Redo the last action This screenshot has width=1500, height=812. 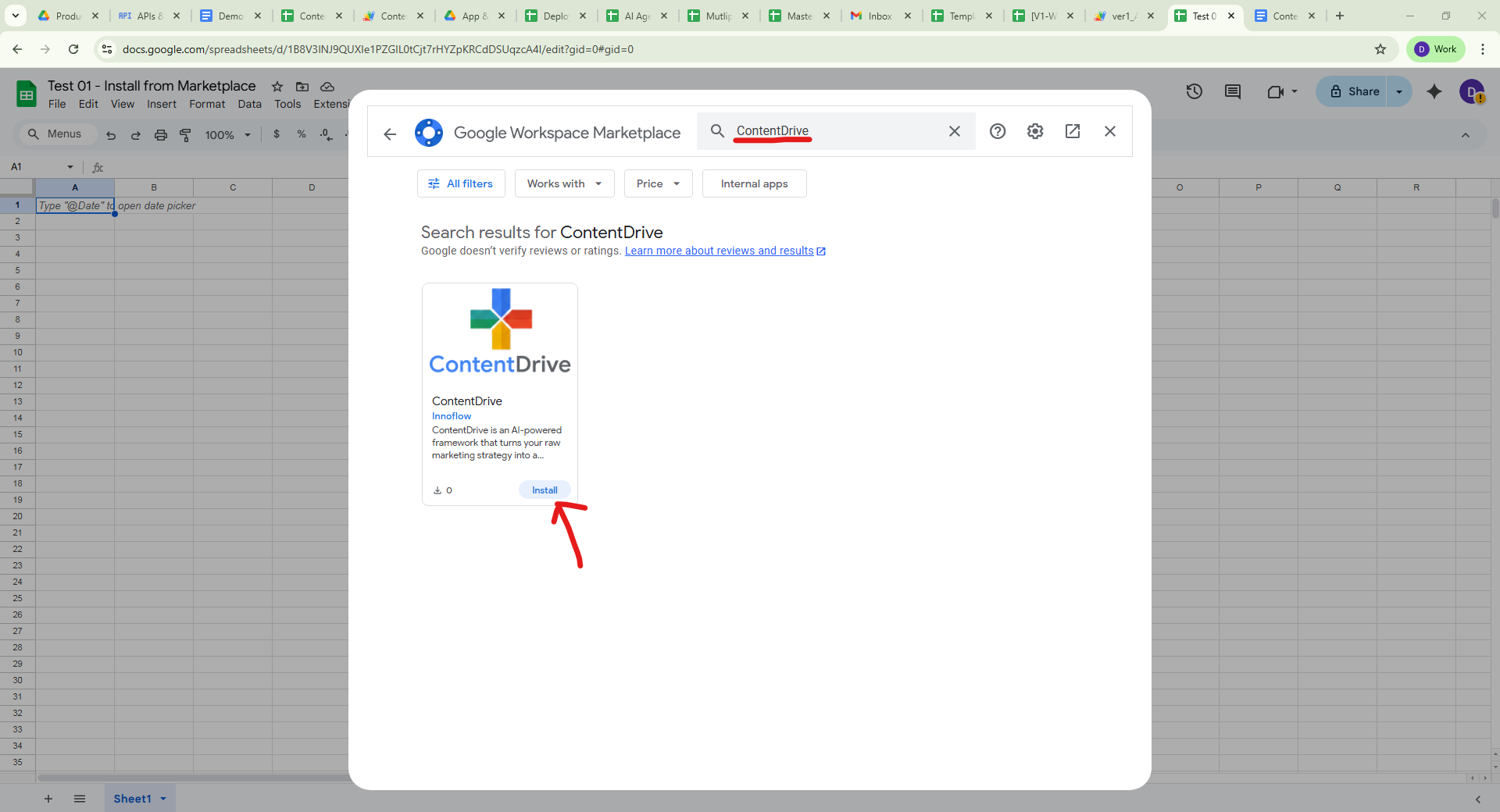[x=136, y=135]
